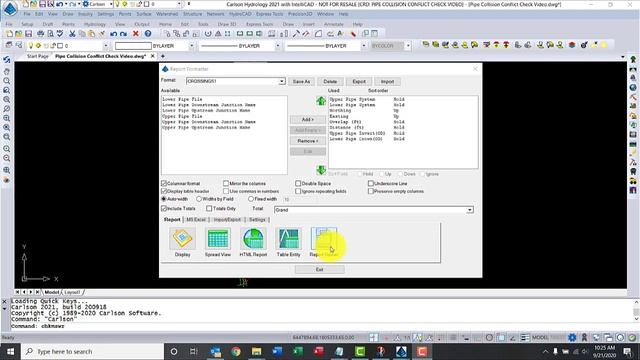The image size is (640, 360).
Task: Click the Windows Start button
Action: (x=10, y=351)
